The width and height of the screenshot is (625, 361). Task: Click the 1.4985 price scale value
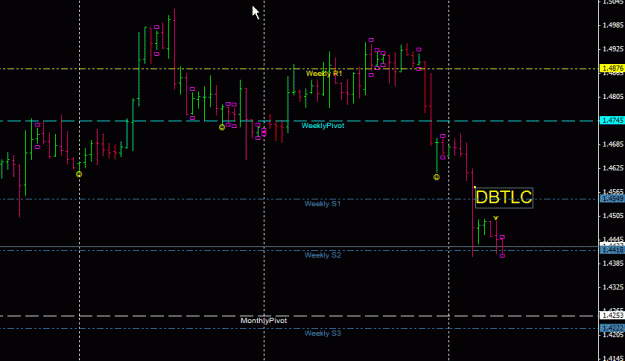[613, 25]
